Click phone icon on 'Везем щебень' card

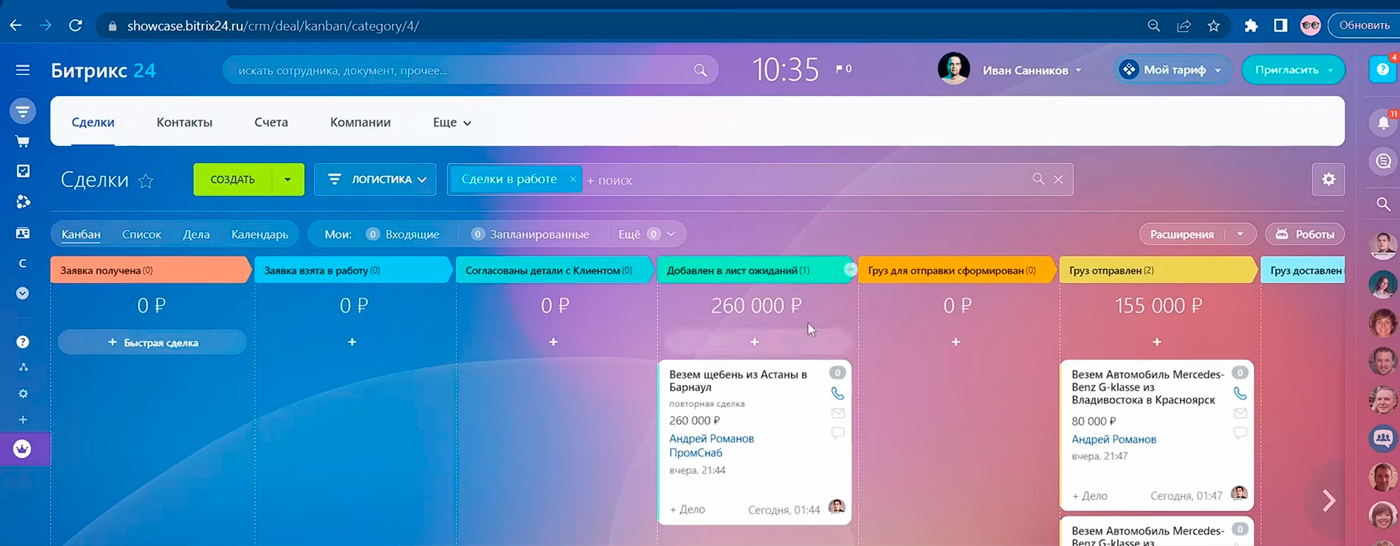tap(837, 394)
